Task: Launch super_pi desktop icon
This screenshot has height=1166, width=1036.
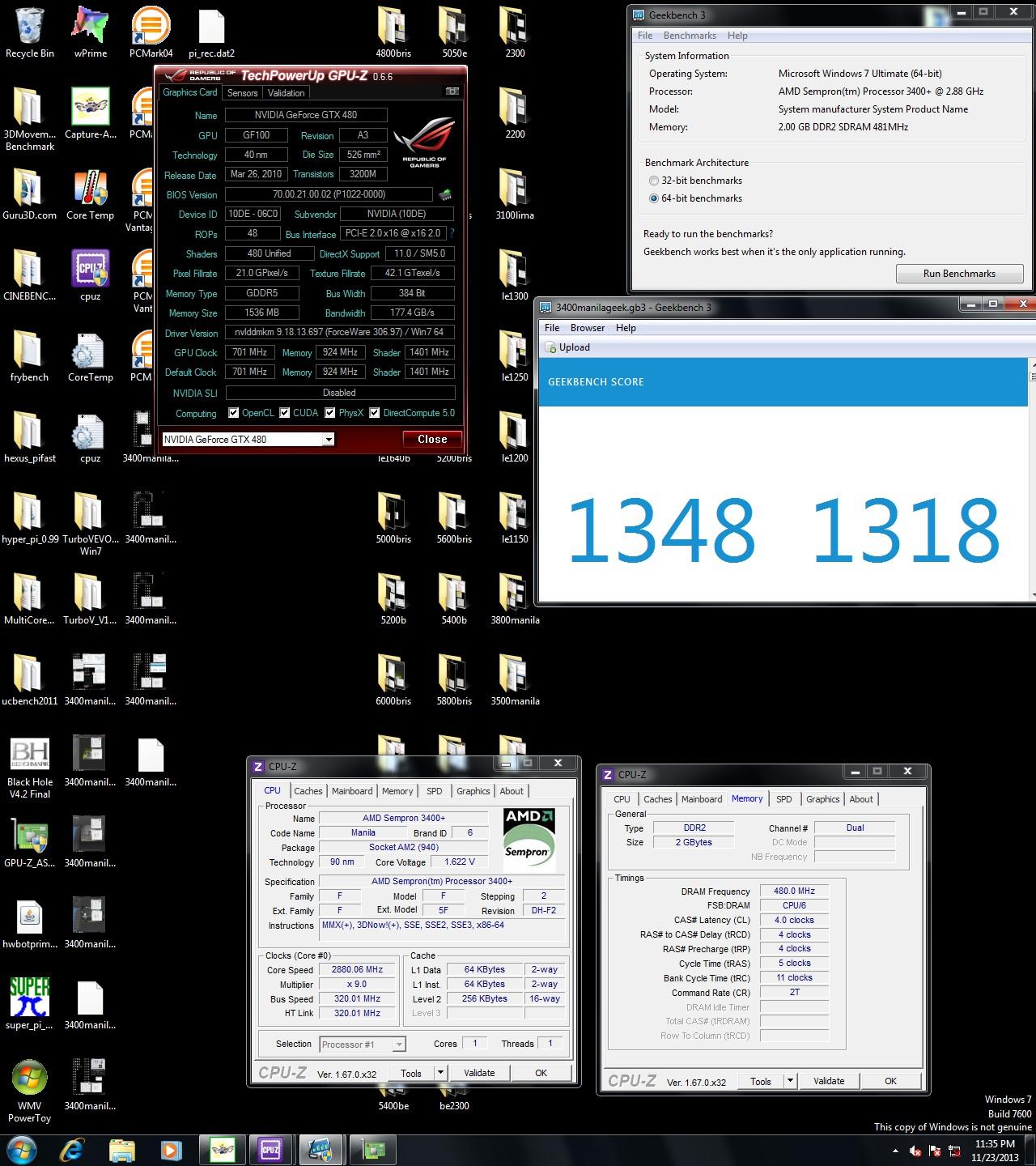Action: click(x=30, y=1004)
